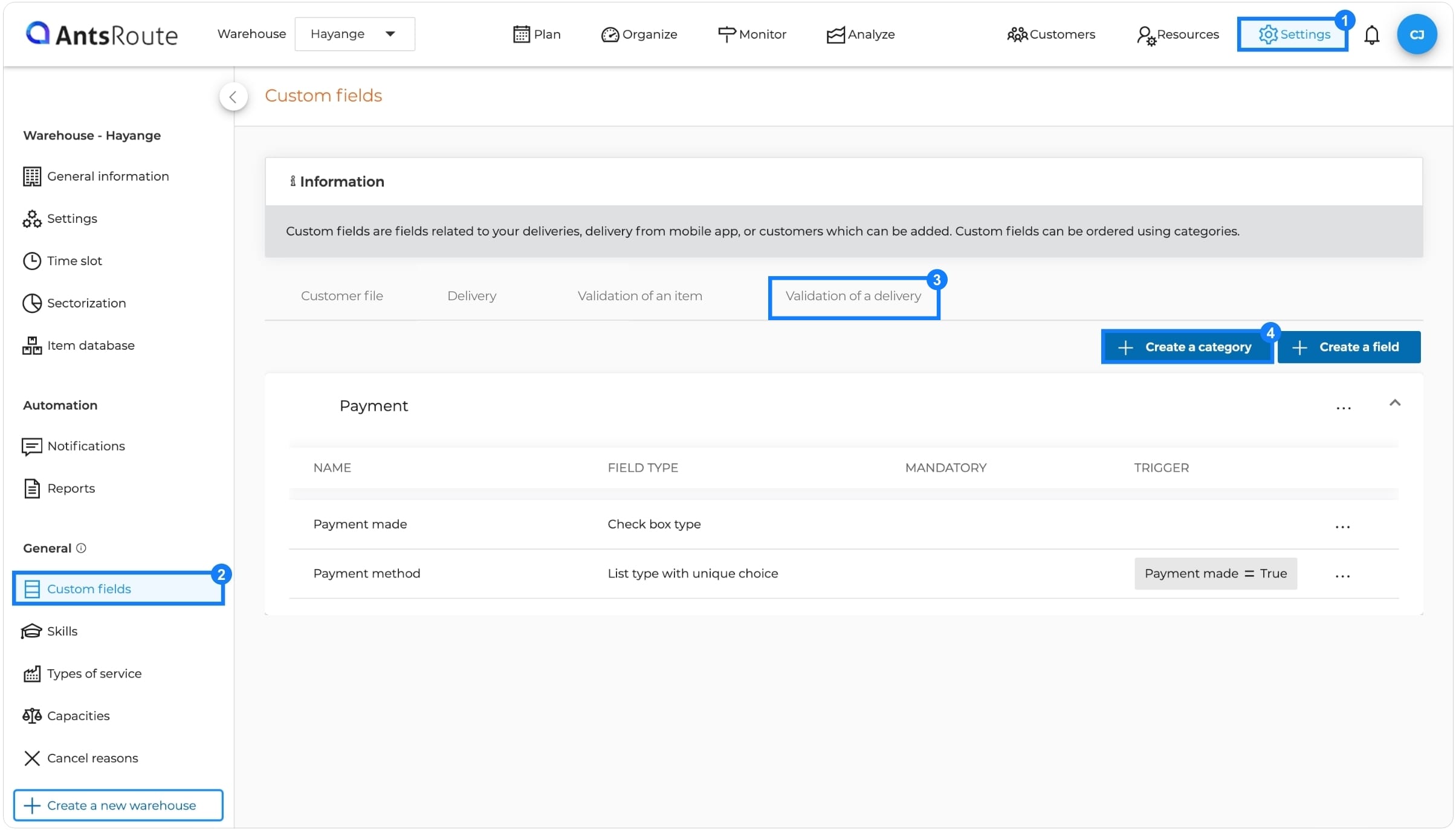
Task: Collapse the left sidebar with arrow
Action: point(233,97)
